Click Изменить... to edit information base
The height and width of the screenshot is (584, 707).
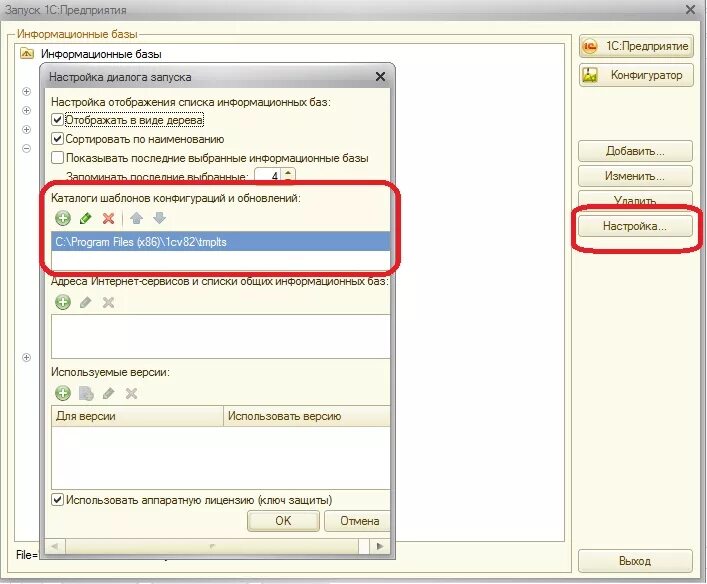coord(635,176)
